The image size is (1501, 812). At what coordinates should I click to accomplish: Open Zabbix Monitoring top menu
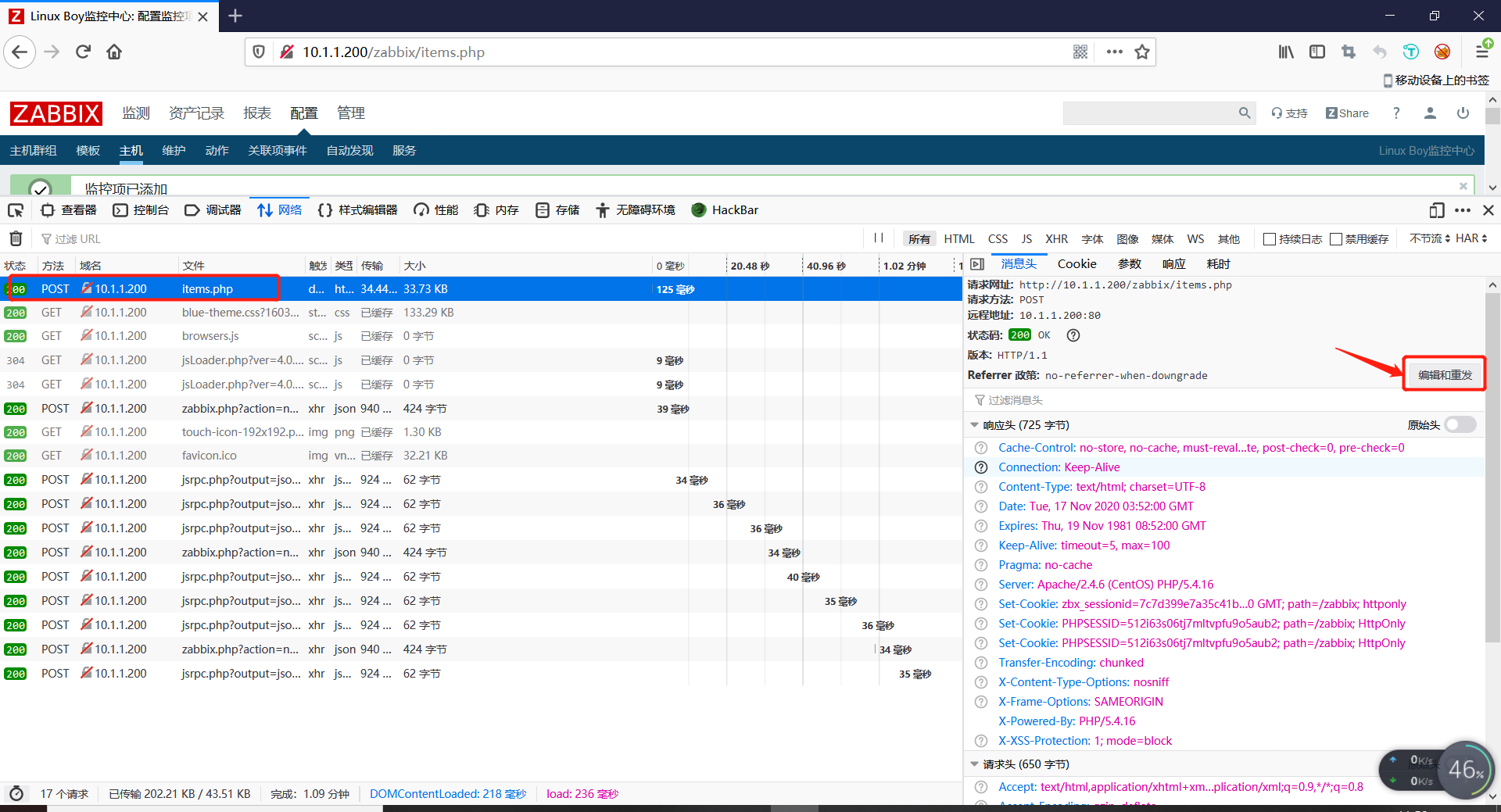pos(136,113)
